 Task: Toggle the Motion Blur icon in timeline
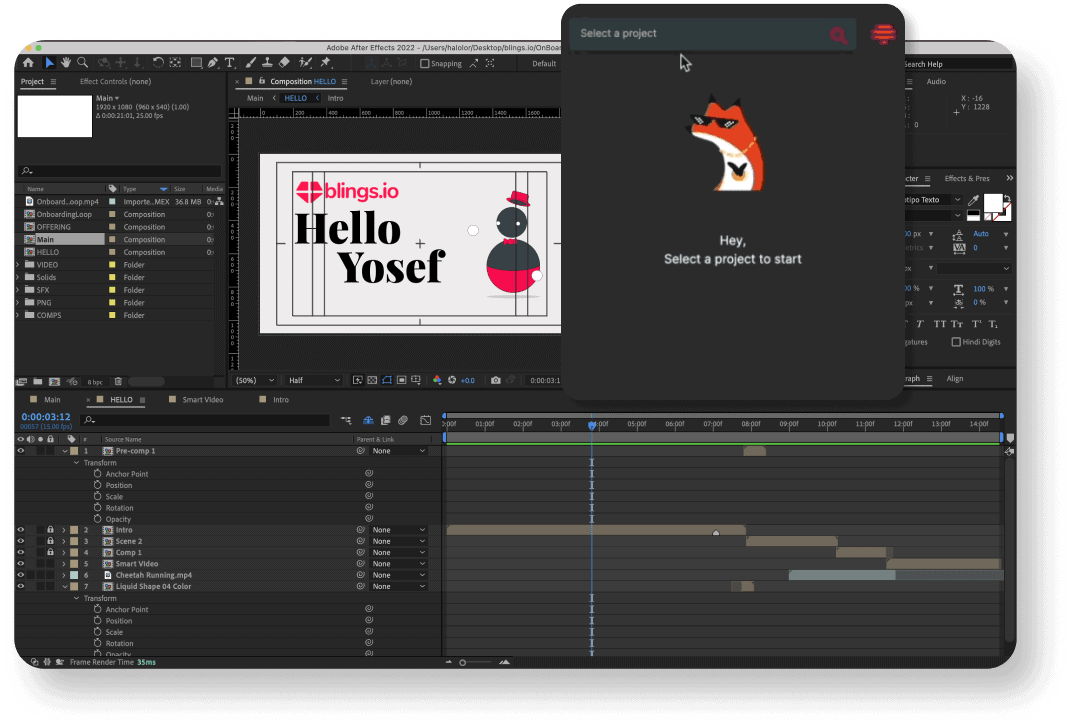[403, 420]
